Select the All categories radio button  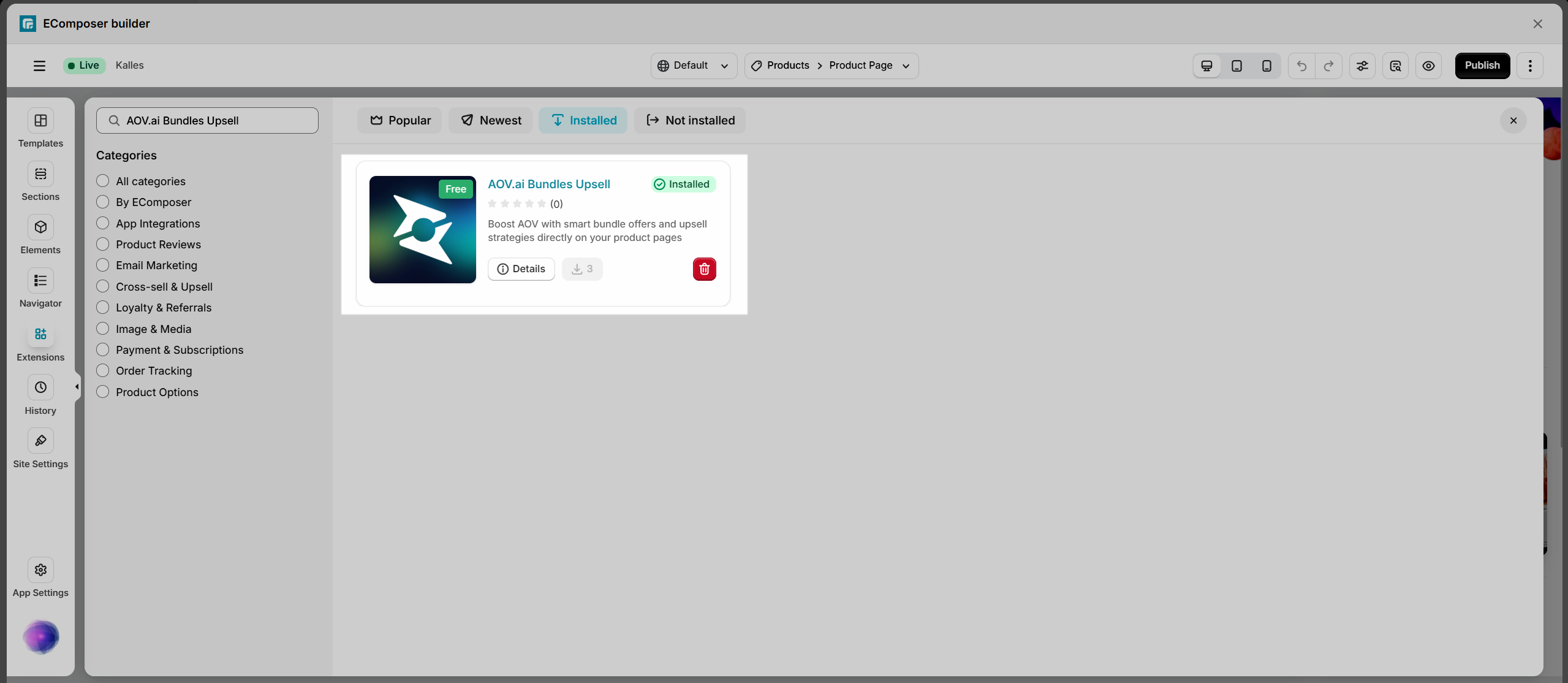(x=103, y=181)
